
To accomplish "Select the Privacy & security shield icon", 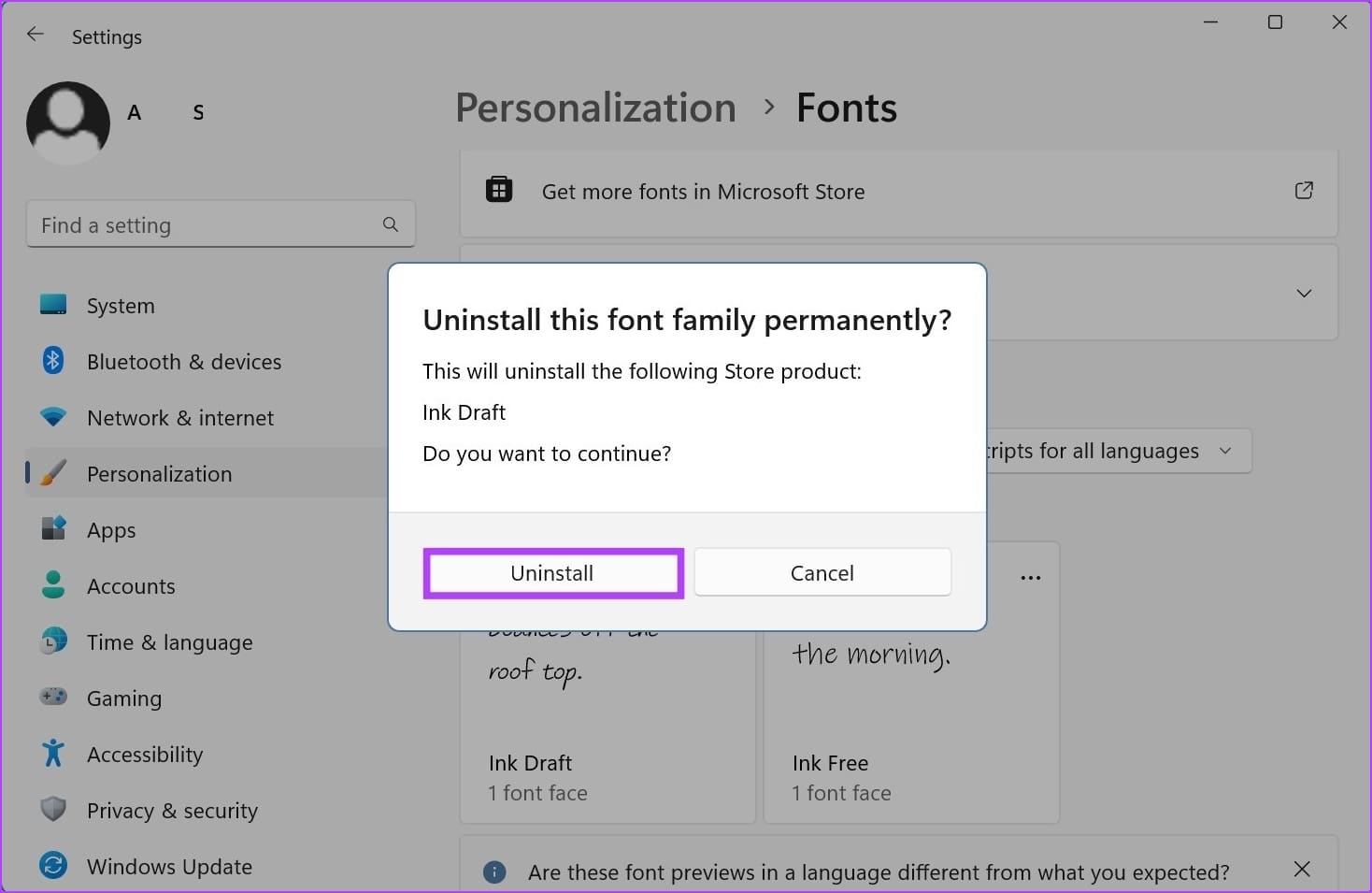I will [x=53, y=810].
